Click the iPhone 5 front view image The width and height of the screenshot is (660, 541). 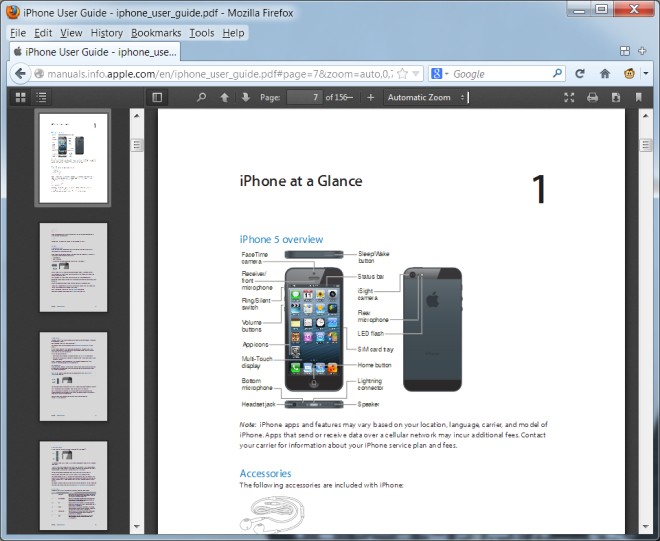click(314, 329)
